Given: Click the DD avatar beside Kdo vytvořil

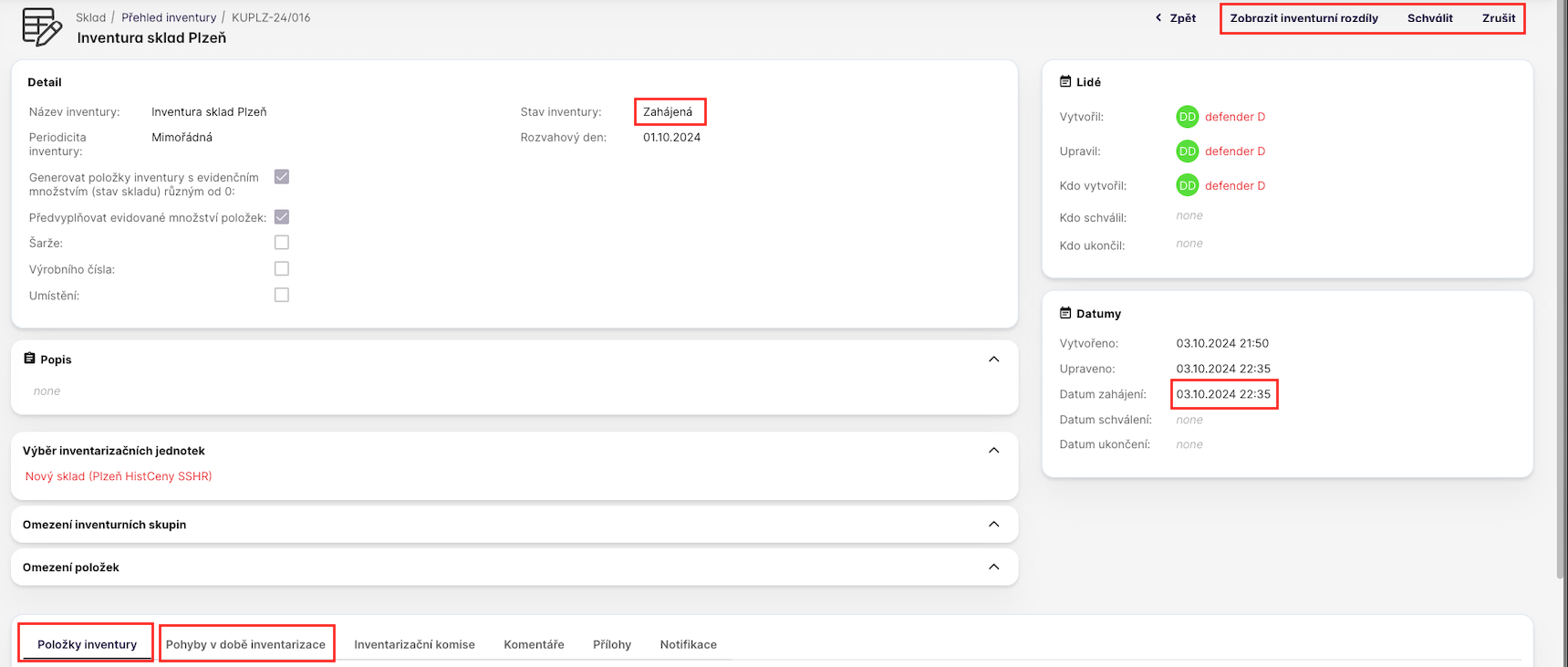Looking at the screenshot, I should [x=1187, y=186].
